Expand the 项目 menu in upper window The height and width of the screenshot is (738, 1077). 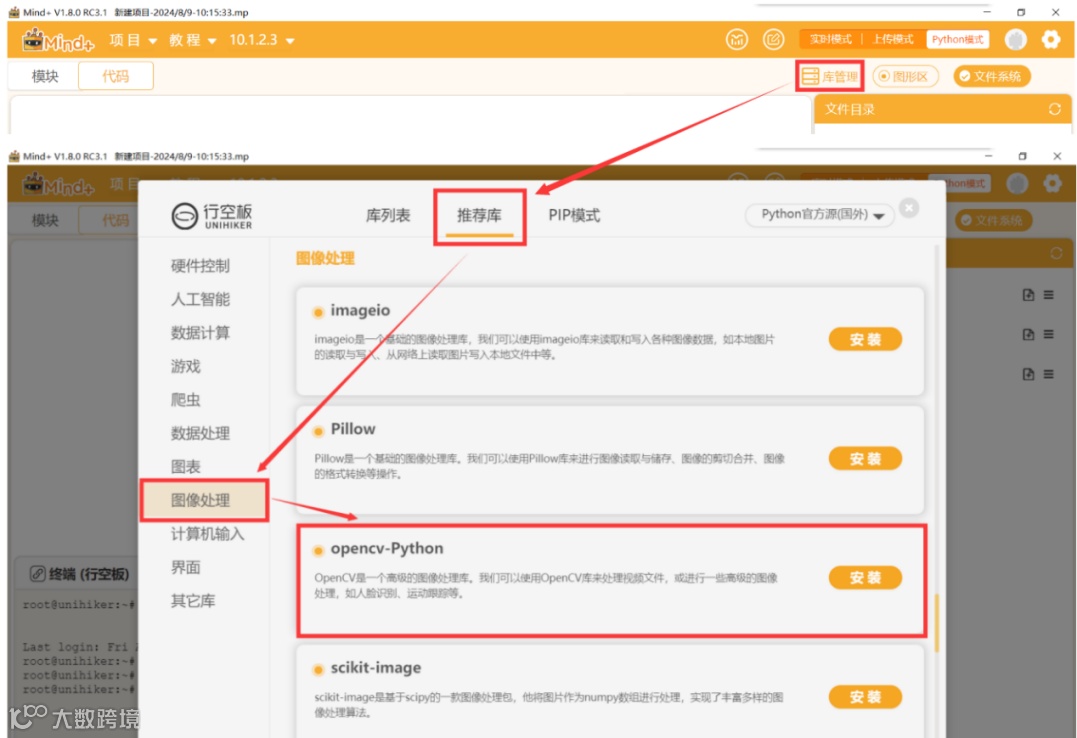133,41
